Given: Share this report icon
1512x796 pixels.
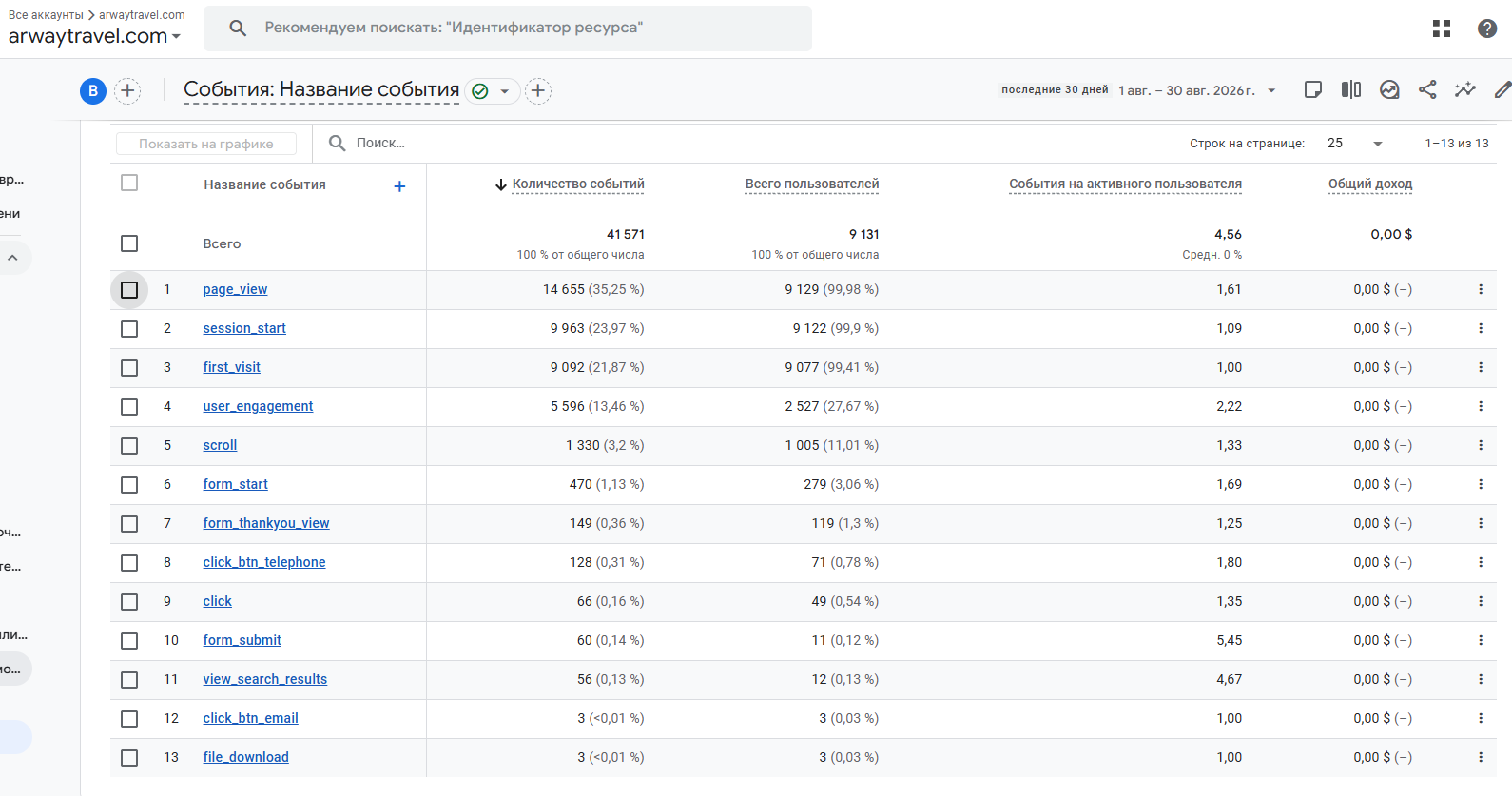Looking at the screenshot, I should [x=1427, y=89].
